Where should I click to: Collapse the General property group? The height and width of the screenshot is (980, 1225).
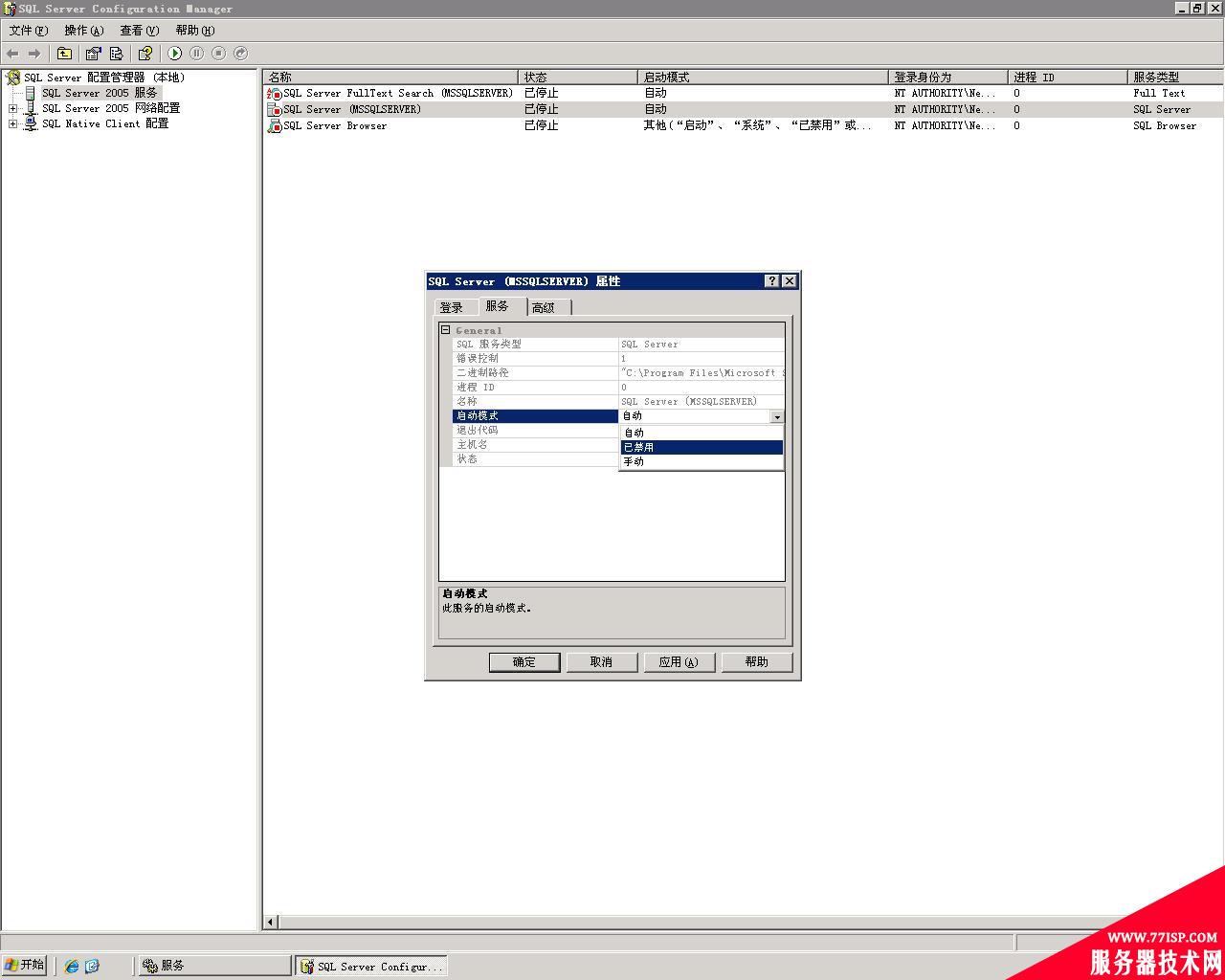tap(445, 330)
